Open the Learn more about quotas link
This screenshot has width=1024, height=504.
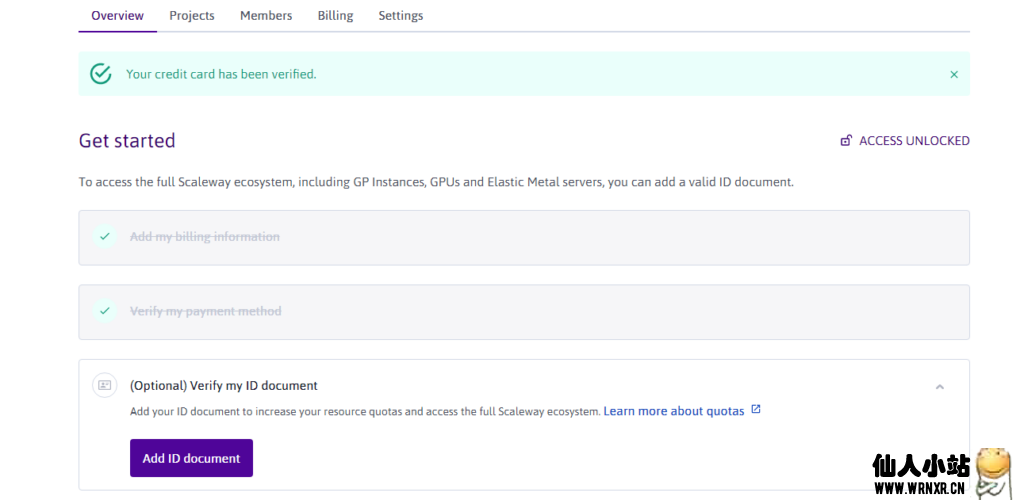pos(673,411)
